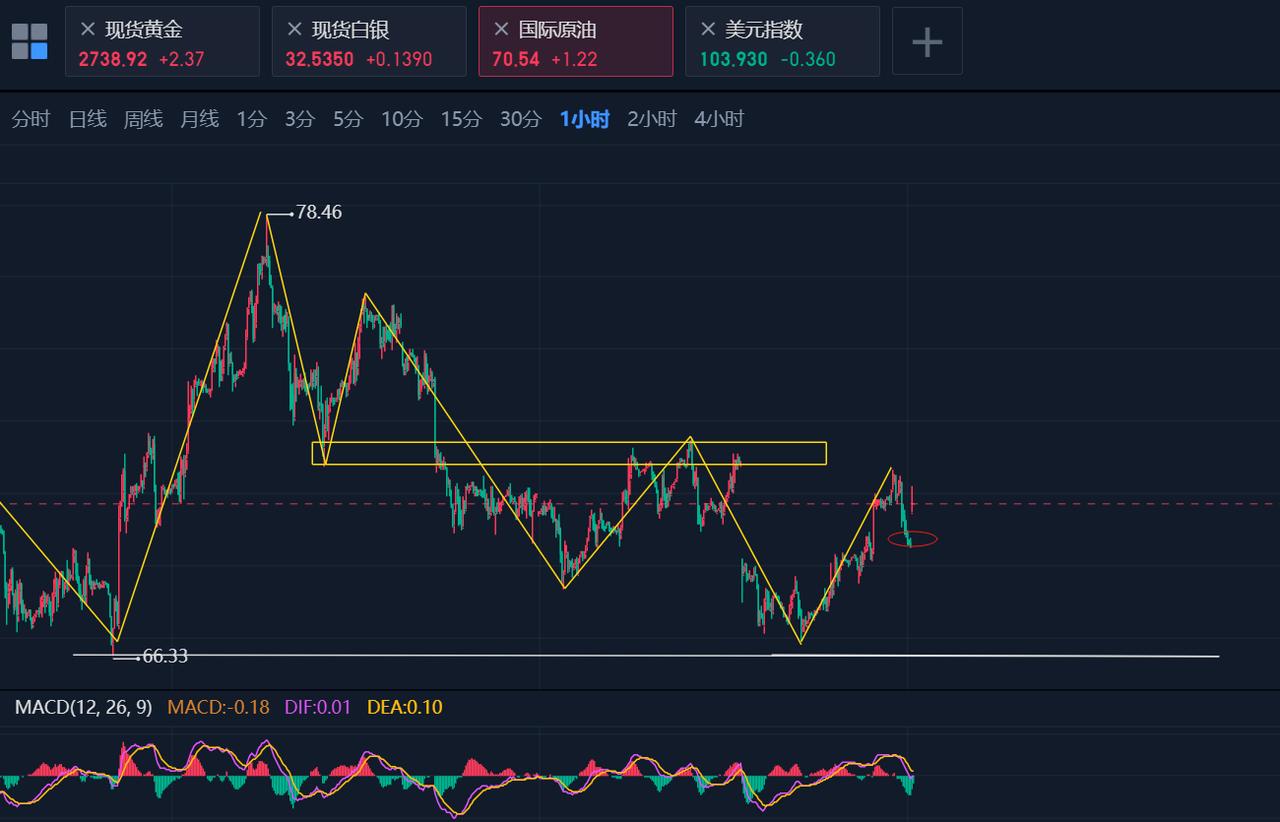Click the crude oil price 70.54

click(x=516, y=59)
